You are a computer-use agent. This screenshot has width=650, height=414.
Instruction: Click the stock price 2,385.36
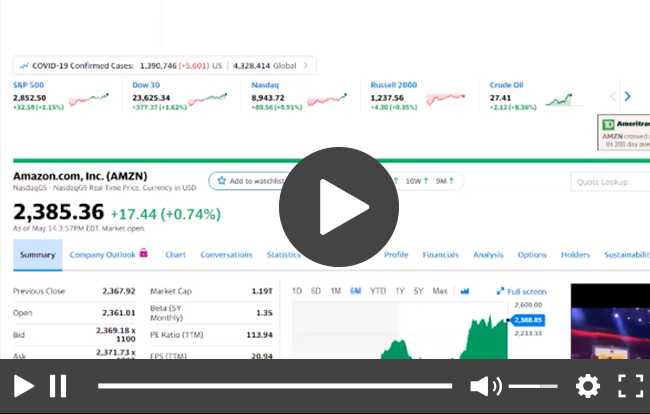click(58, 212)
